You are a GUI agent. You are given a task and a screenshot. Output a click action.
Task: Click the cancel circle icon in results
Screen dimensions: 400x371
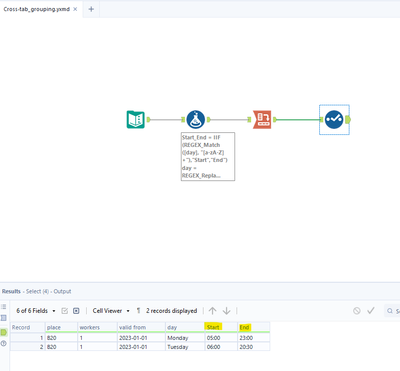pos(357,311)
